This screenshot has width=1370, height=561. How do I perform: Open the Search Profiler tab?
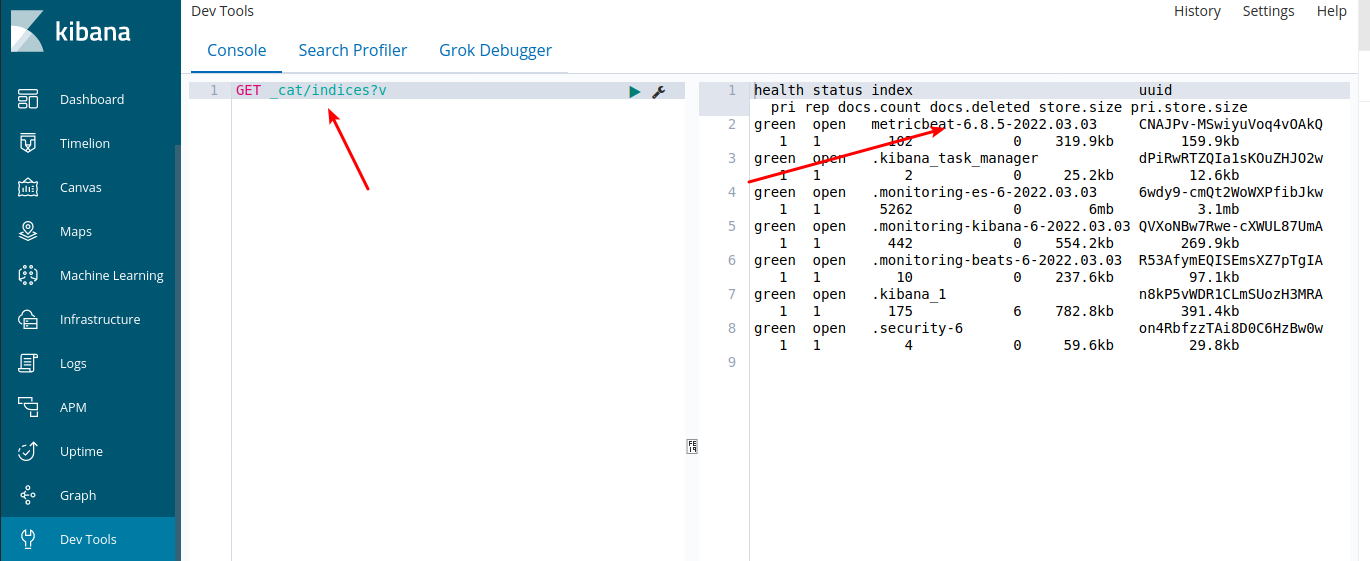pyautogui.click(x=353, y=50)
